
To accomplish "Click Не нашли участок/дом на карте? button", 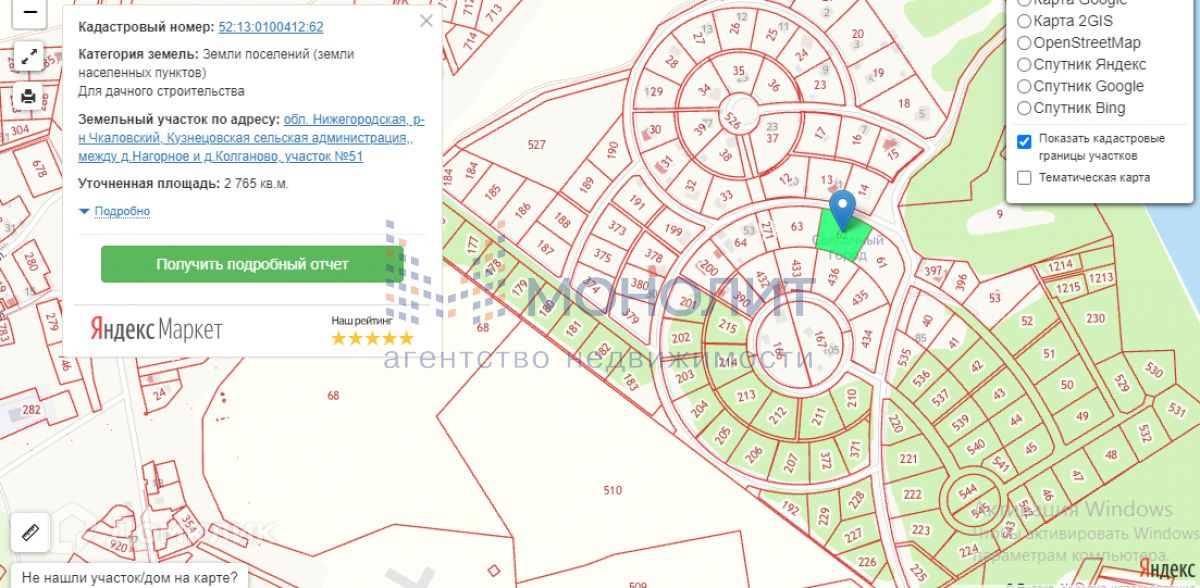I will (x=130, y=577).
